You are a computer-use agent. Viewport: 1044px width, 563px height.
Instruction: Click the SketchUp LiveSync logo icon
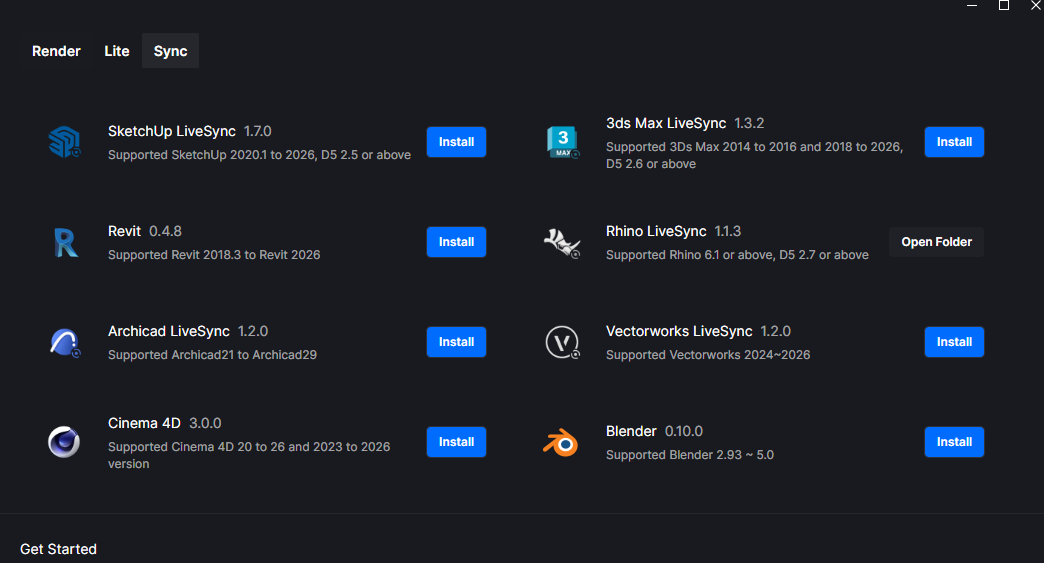pyautogui.click(x=64, y=142)
